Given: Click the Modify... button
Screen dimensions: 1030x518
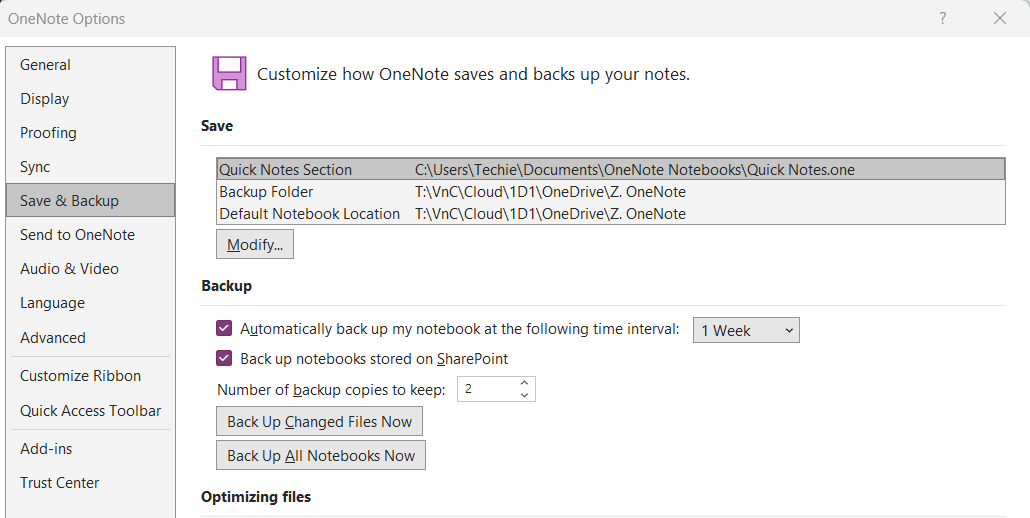Looking at the screenshot, I should pos(255,244).
